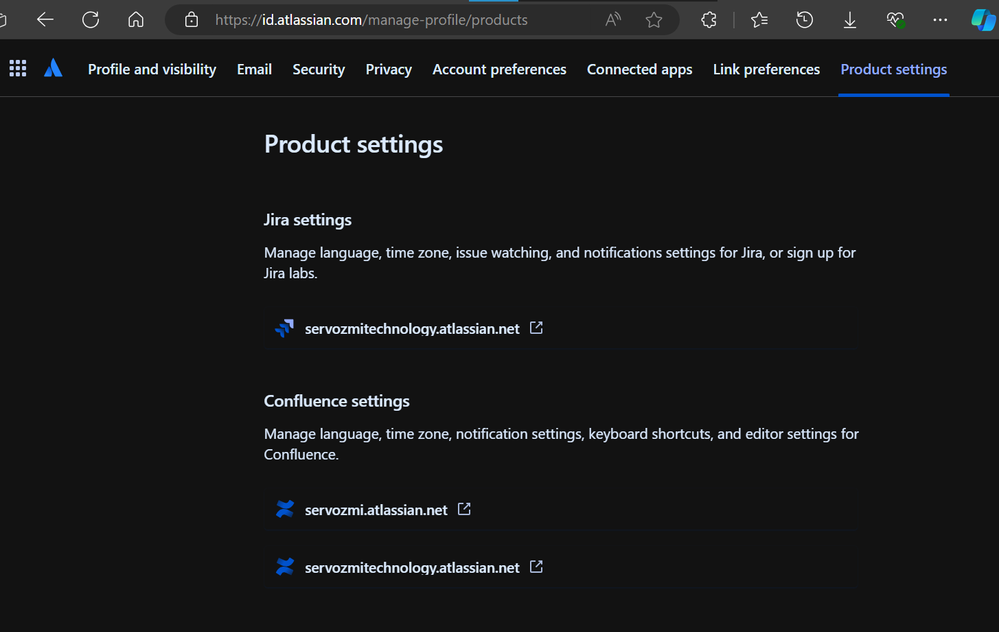Open the Privacy tab
The image size is (999, 632).
389,69
